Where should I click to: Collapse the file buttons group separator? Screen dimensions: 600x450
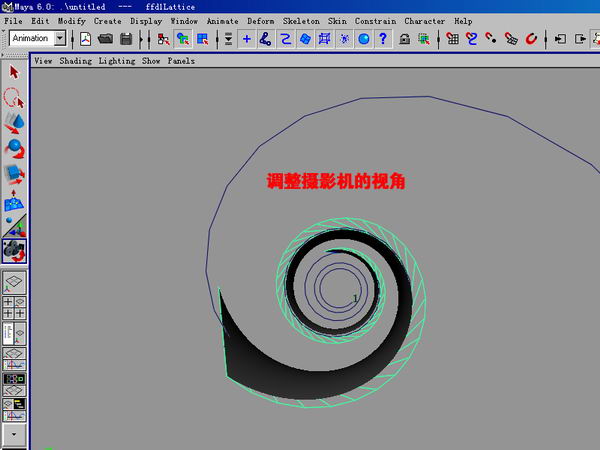[x=73, y=39]
